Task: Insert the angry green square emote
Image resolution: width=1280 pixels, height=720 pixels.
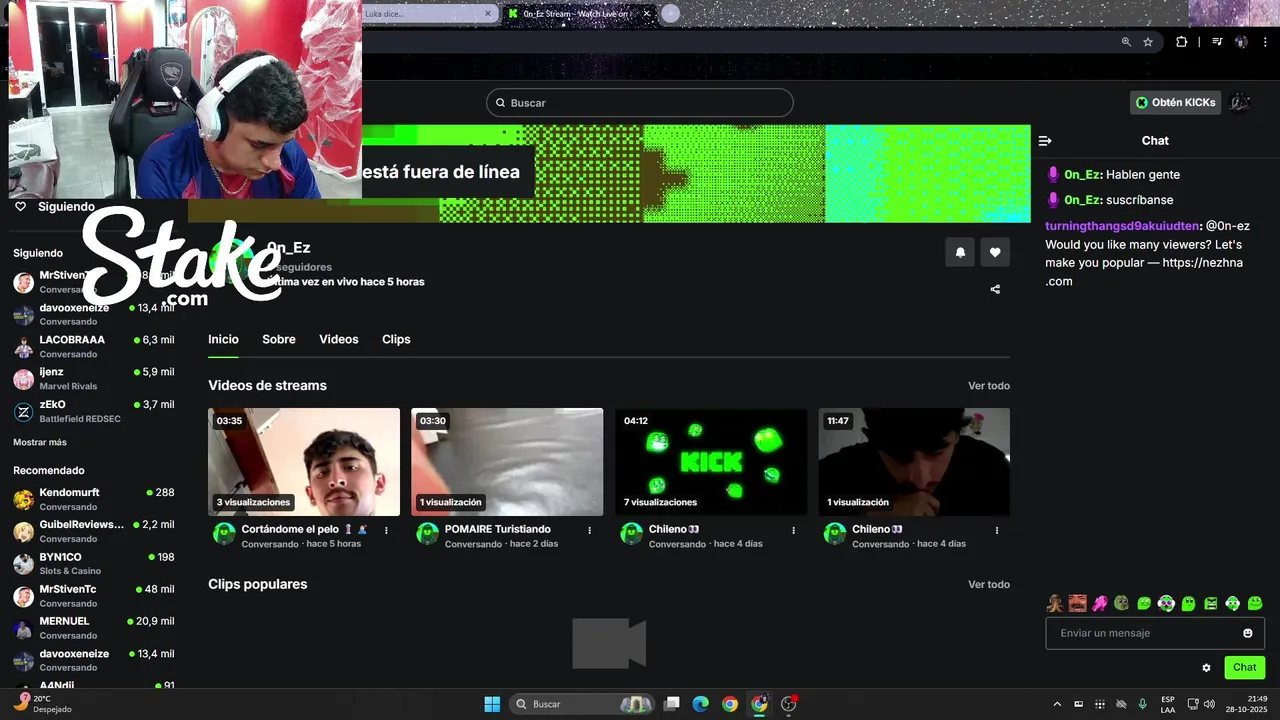Action: click(1211, 603)
